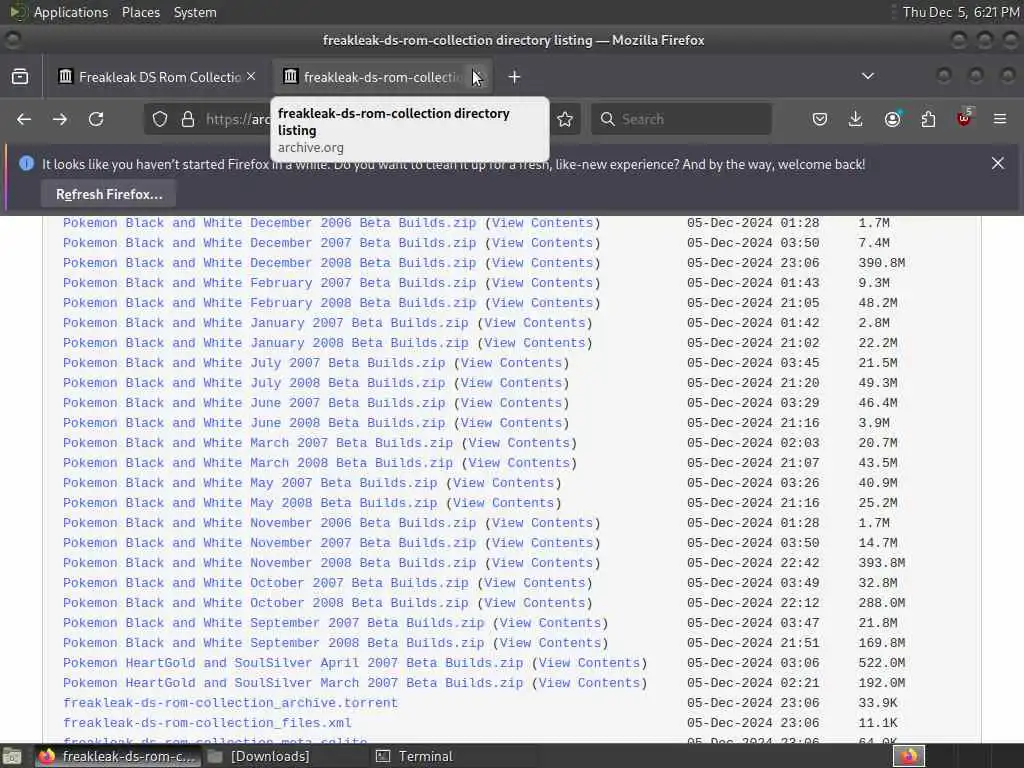
Task: View Contents of February 2007 Beta Builds
Action: point(542,283)
